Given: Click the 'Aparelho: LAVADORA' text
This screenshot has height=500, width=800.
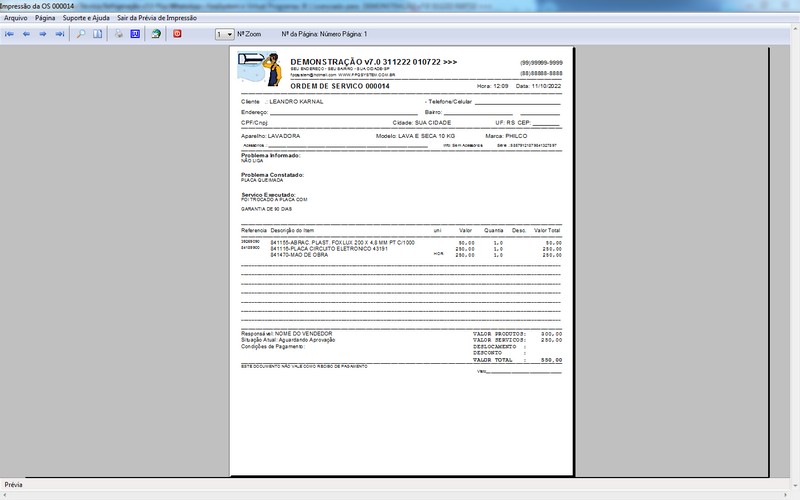Looking at the screenshot, I should click(x=270, y=136).
